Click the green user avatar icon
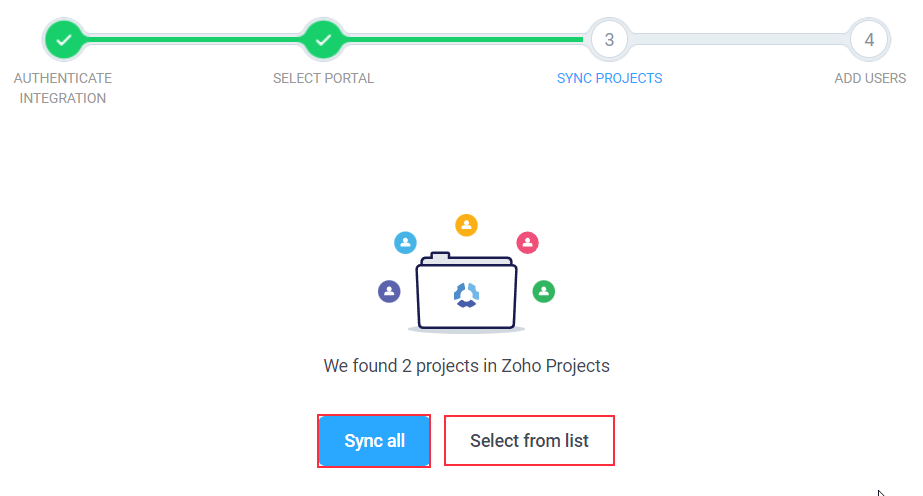The image size is (923, 496). [x=543, y=291]
